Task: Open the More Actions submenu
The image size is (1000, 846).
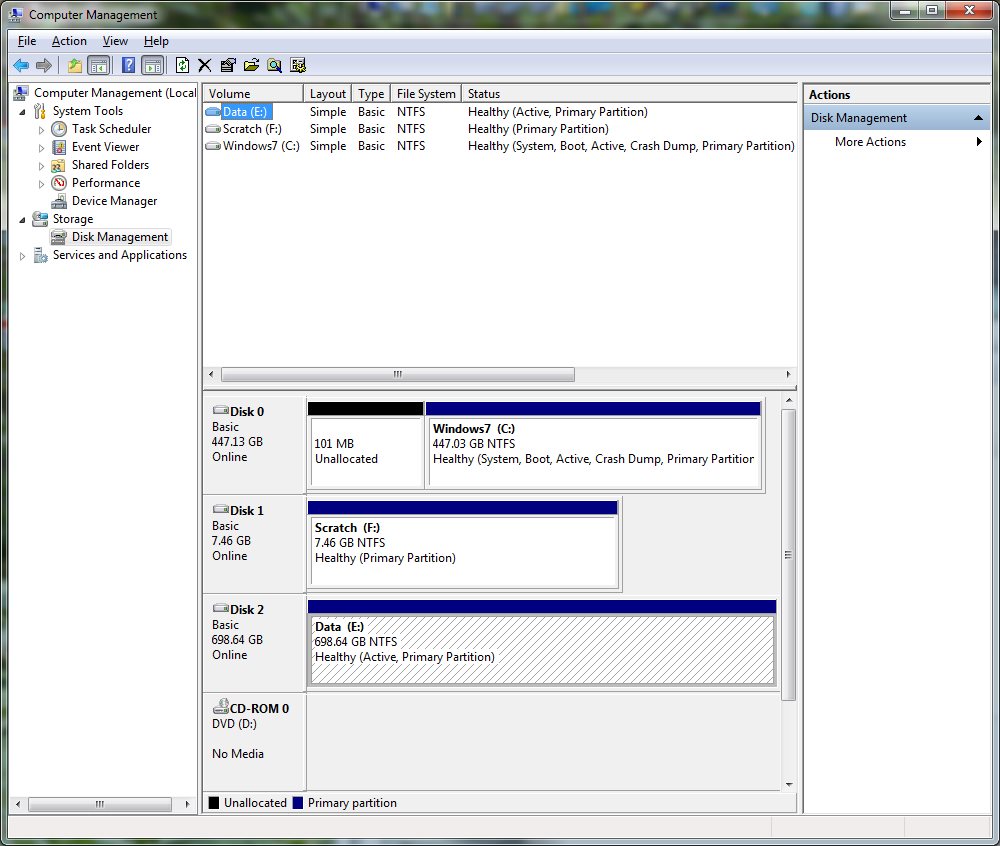Action: coord(896,142)
